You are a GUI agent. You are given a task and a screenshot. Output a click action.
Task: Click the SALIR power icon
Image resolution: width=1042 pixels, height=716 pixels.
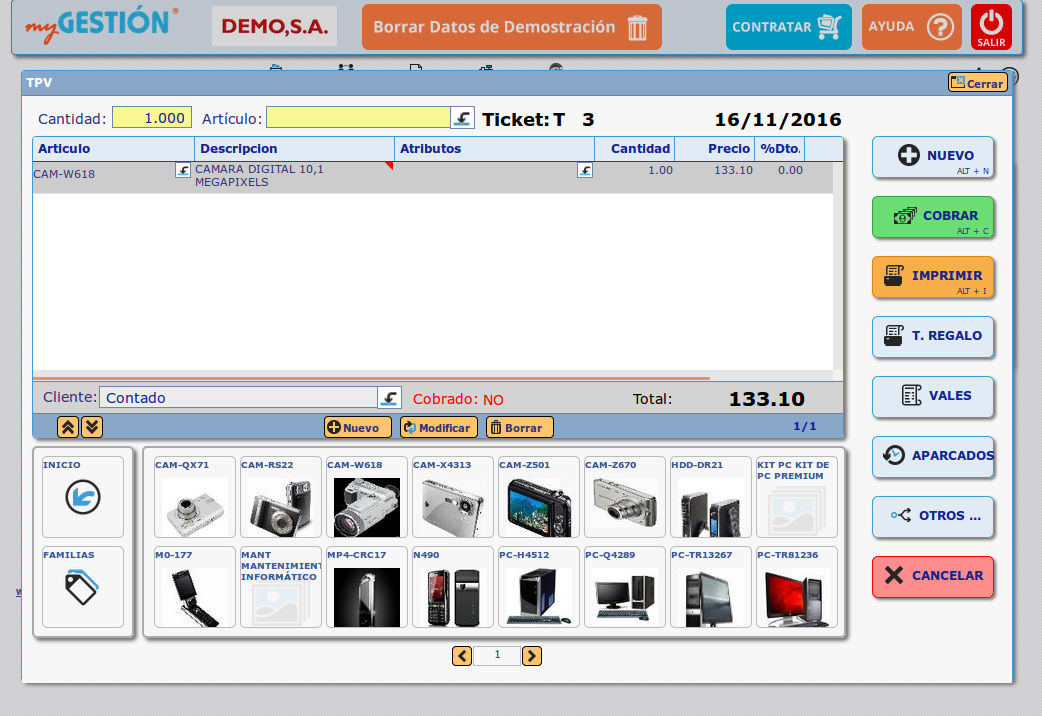(x=991, y=27)
